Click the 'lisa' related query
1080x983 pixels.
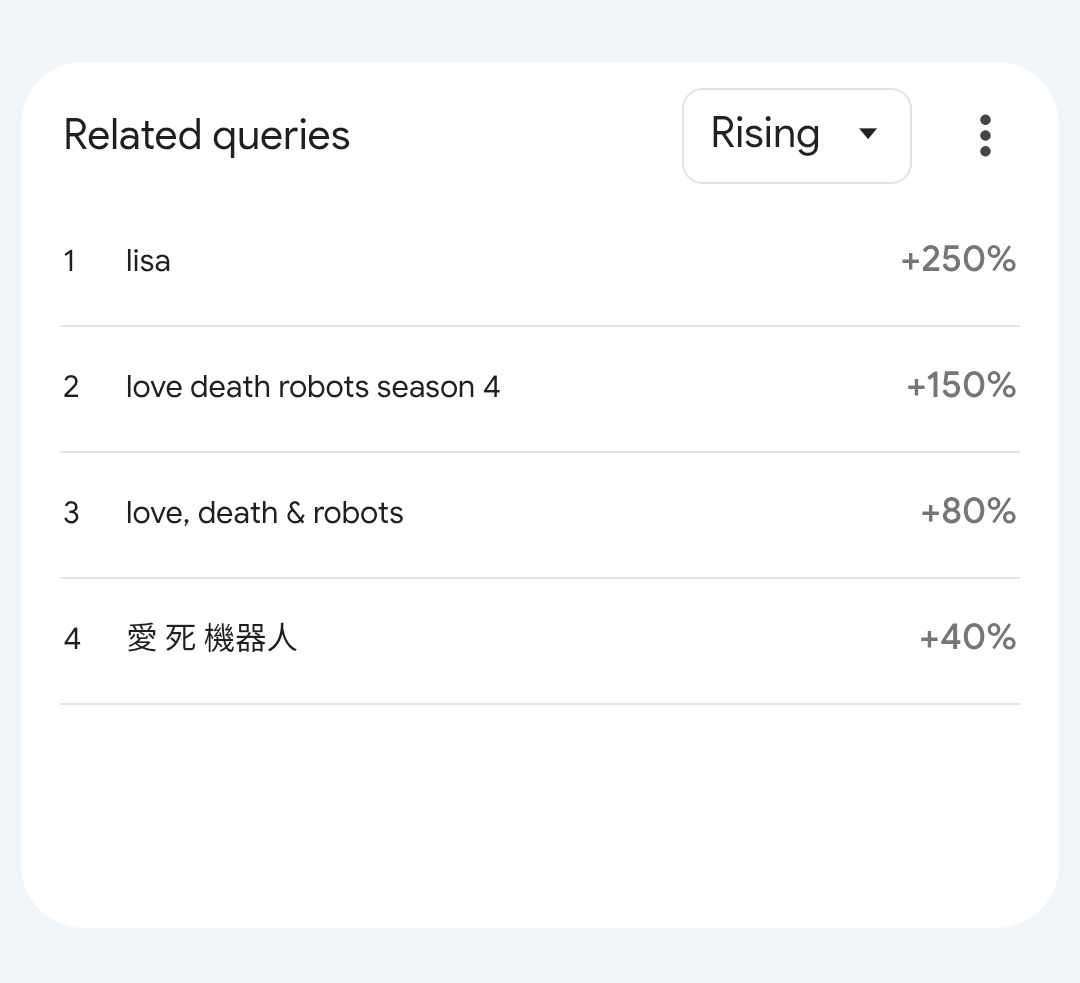coord(148,261)
